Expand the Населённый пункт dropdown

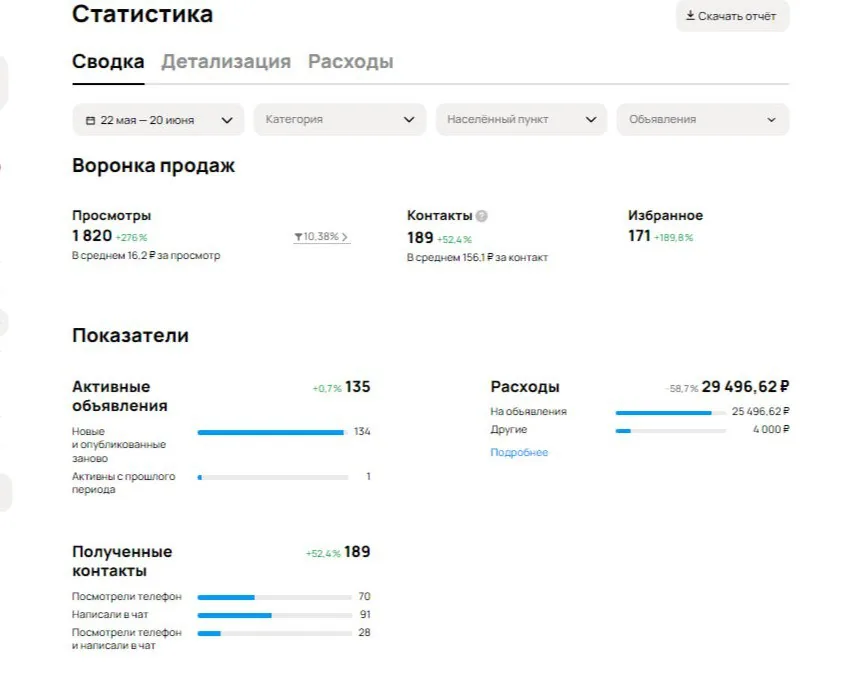522,120
